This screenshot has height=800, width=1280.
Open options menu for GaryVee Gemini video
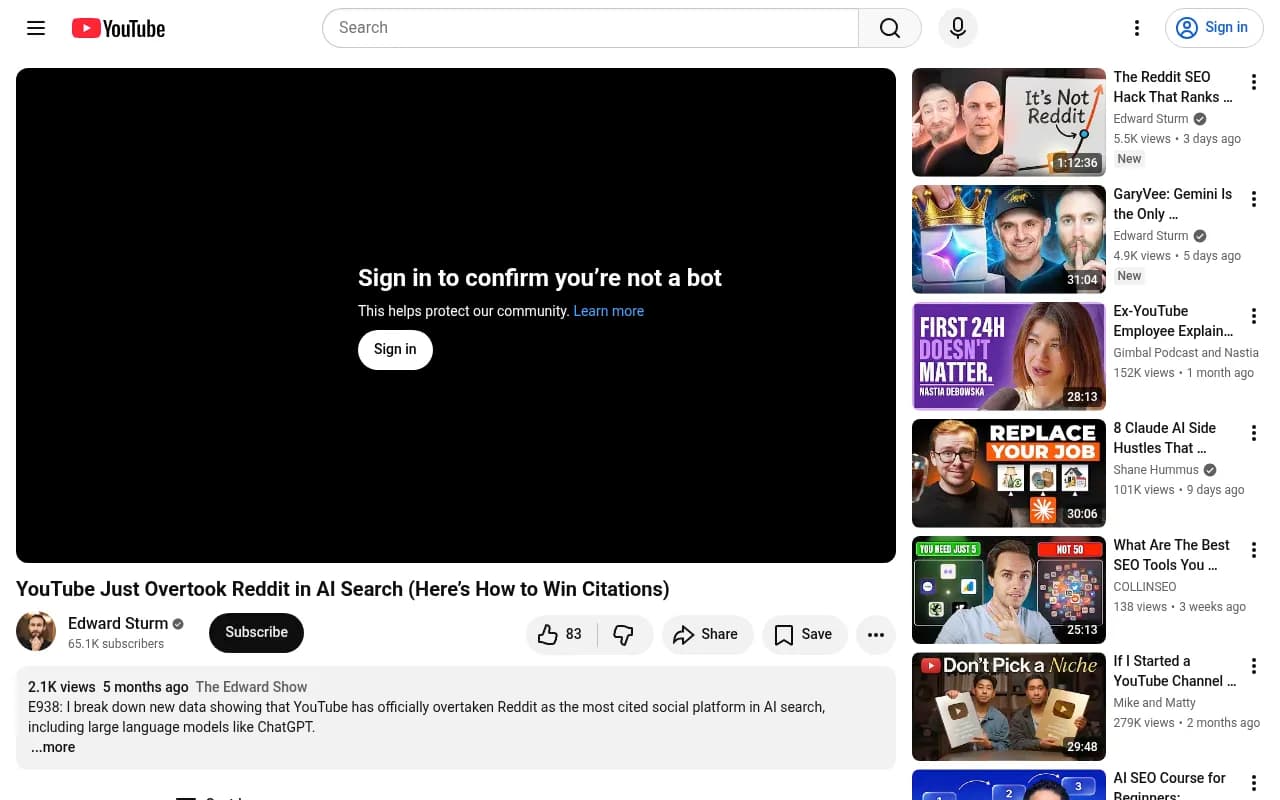pos(1254,200)
